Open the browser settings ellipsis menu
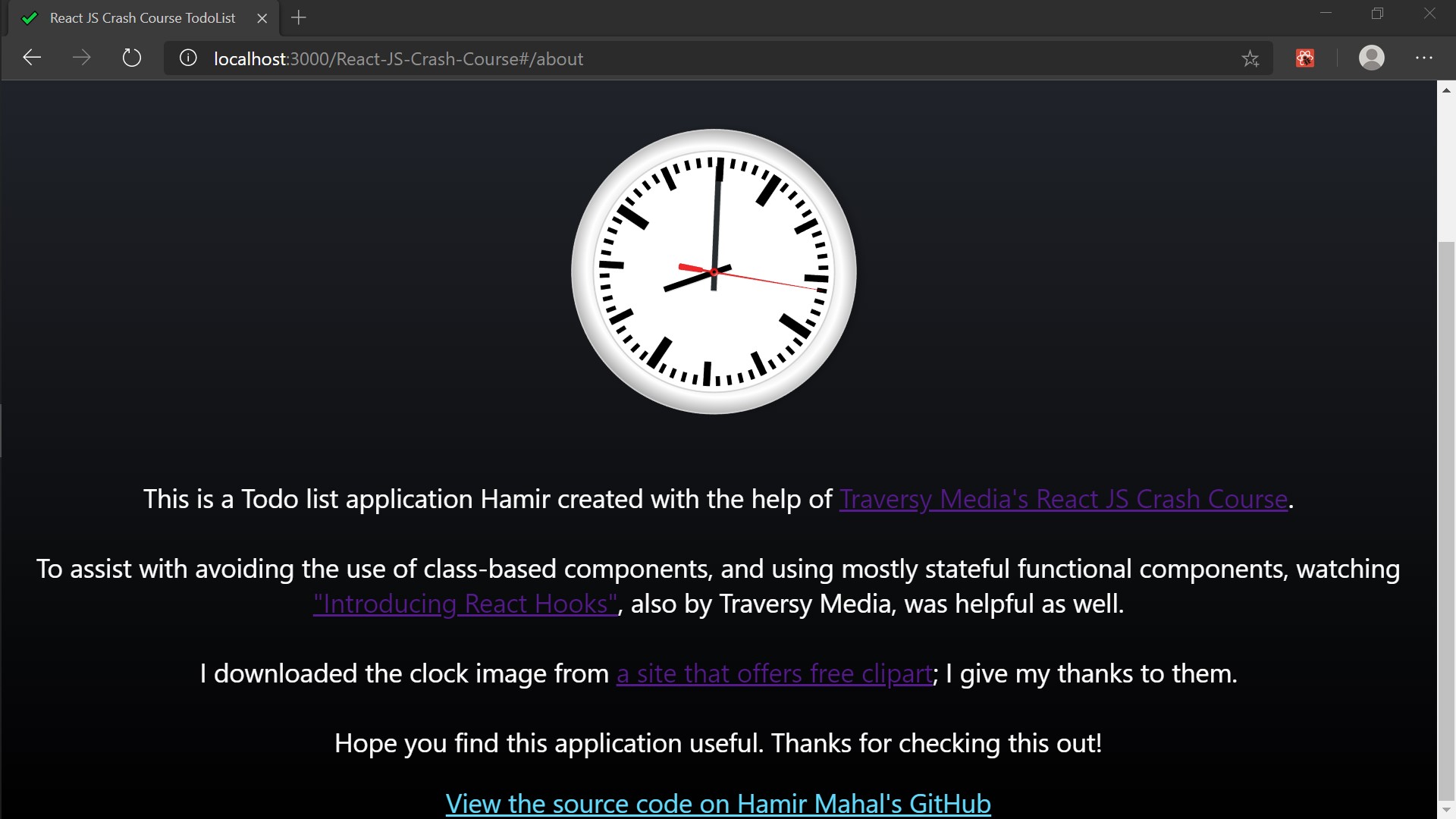 (x=1423, y=58)
